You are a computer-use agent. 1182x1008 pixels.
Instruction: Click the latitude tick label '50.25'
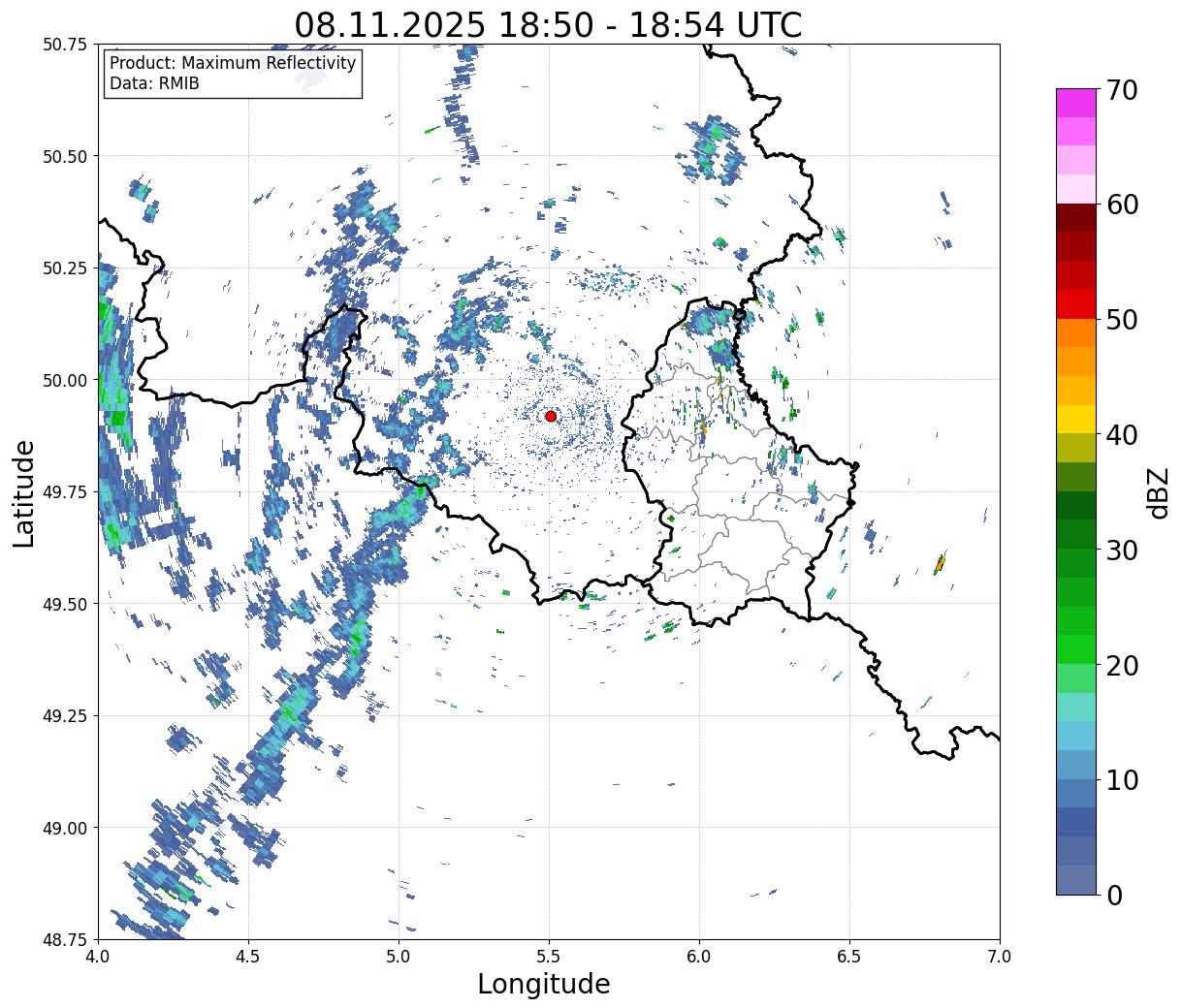point(64,268)
